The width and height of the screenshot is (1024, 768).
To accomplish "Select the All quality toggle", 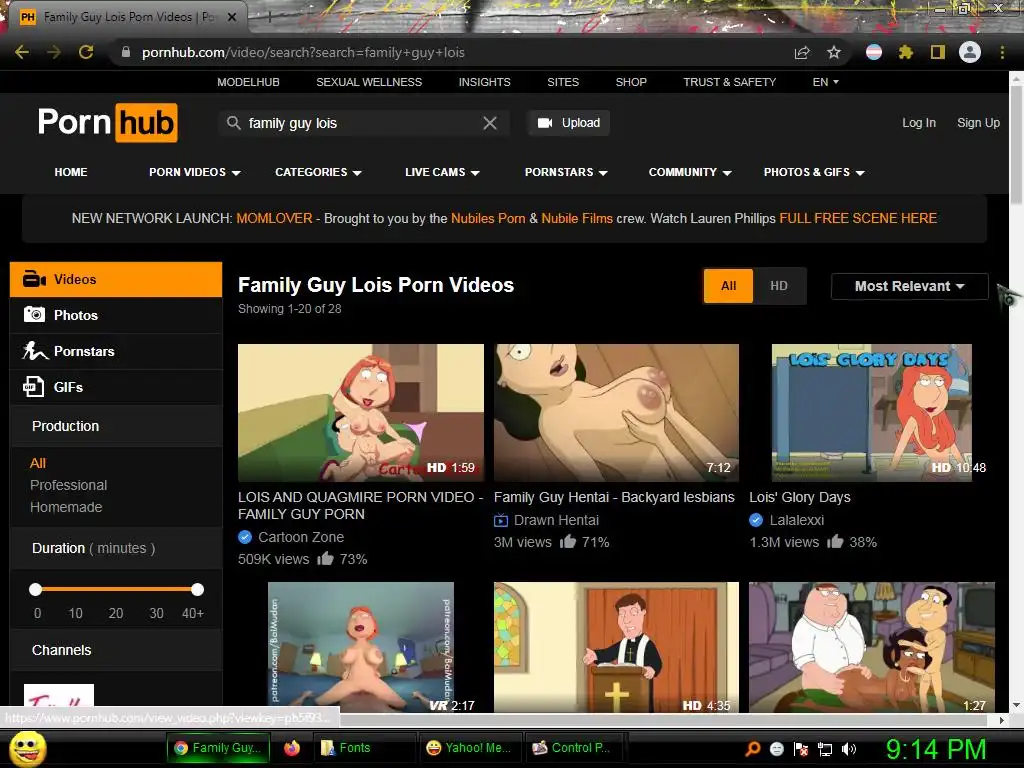I will 728,286.
